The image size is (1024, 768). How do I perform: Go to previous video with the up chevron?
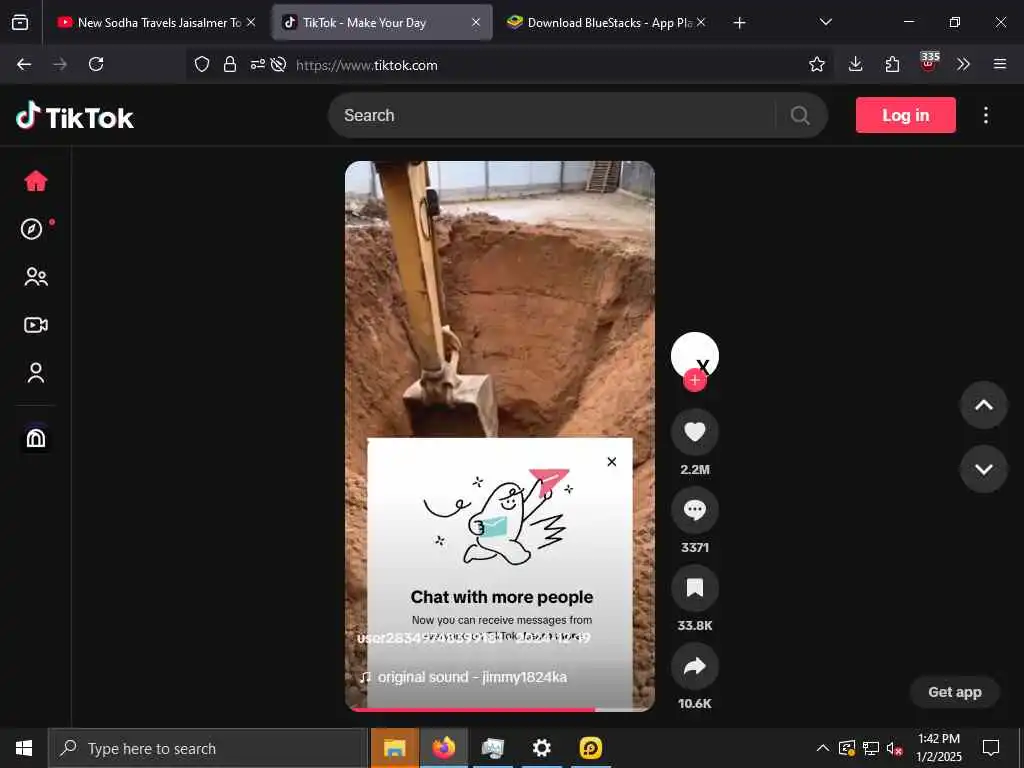click(x=984, y=405)
